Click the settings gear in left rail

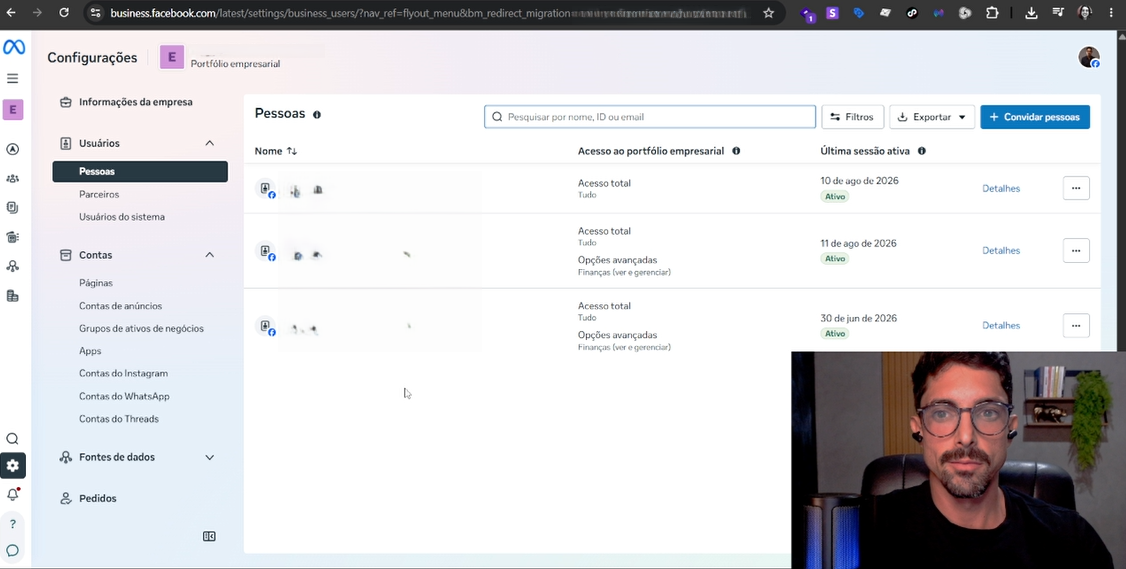click(13, 466)
